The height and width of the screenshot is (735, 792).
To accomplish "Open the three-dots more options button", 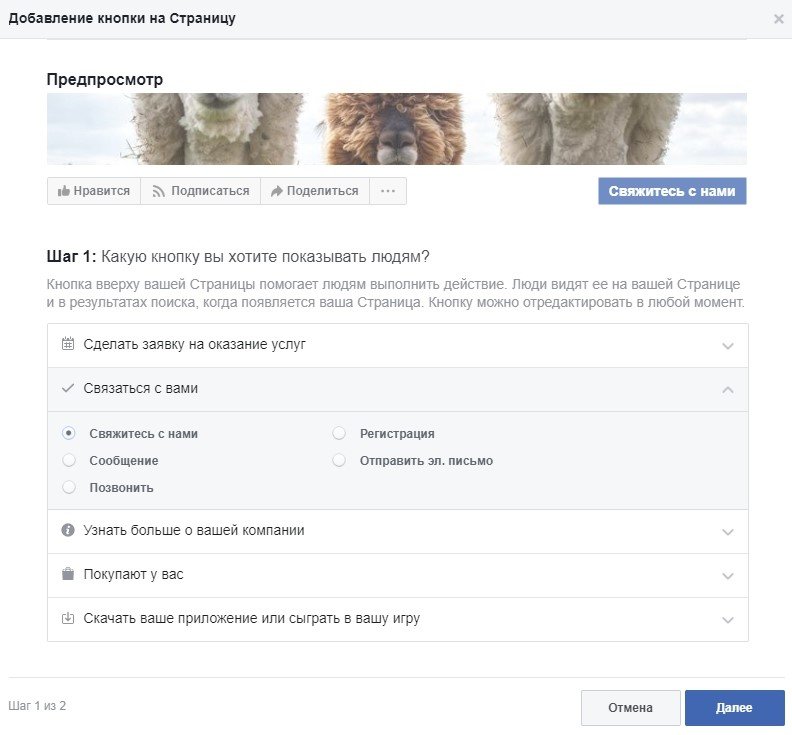I will click(x=388, y=191).
